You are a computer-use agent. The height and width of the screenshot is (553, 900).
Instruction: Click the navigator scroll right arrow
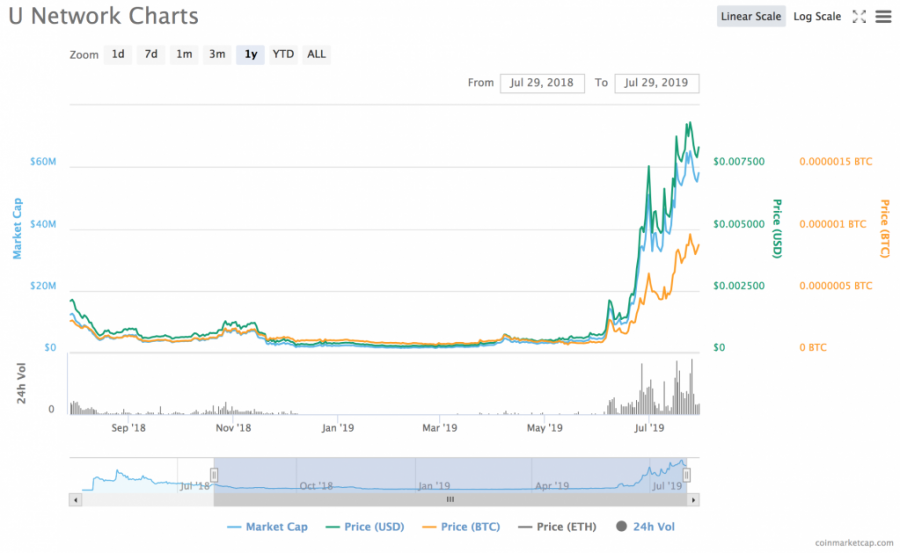(693, 500)
